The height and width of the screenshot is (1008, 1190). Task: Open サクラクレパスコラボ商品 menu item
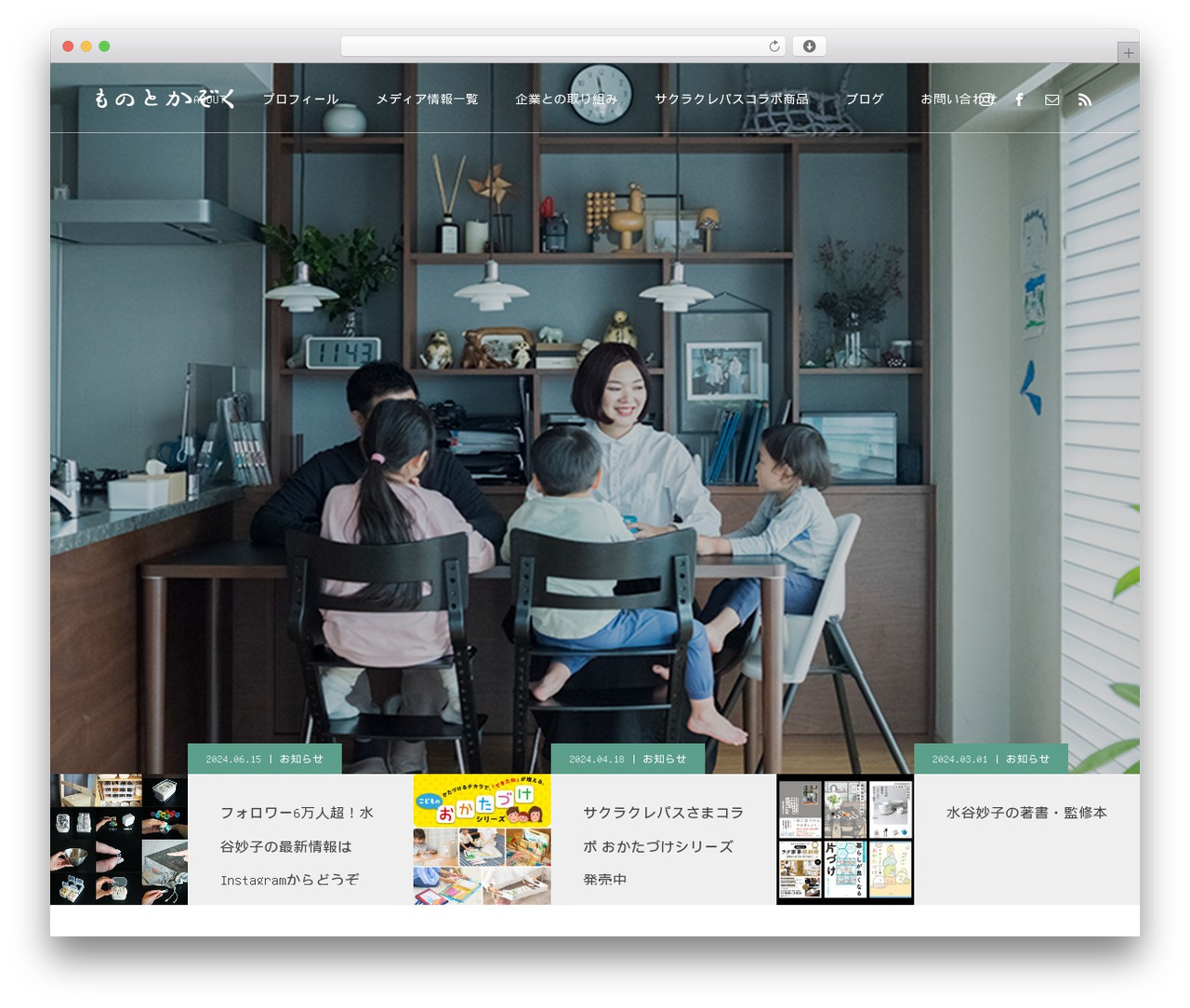tap(732, 99)
